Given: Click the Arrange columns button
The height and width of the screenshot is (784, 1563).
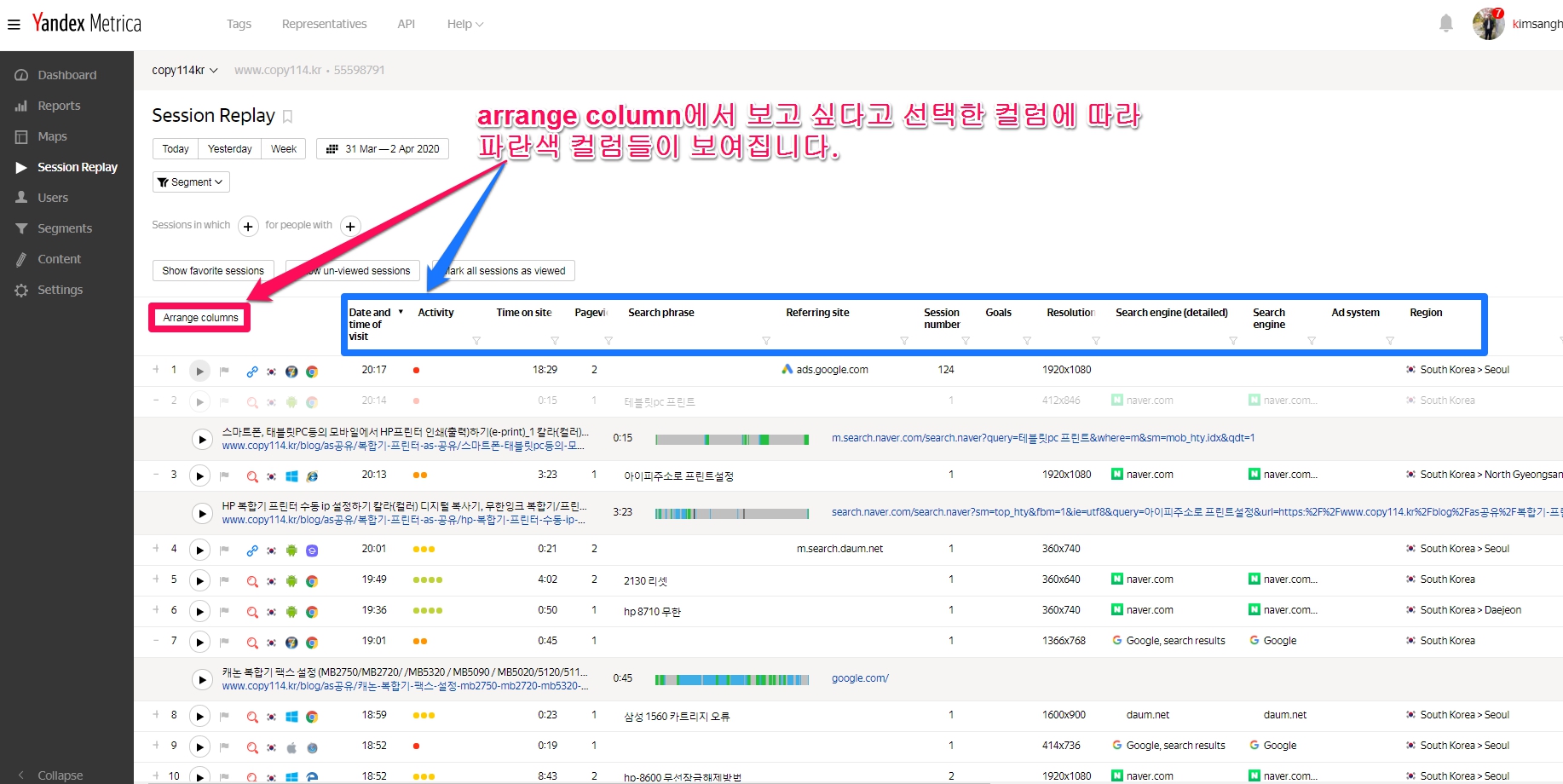Looking at the screenshot, I should (x=200, y=318).
